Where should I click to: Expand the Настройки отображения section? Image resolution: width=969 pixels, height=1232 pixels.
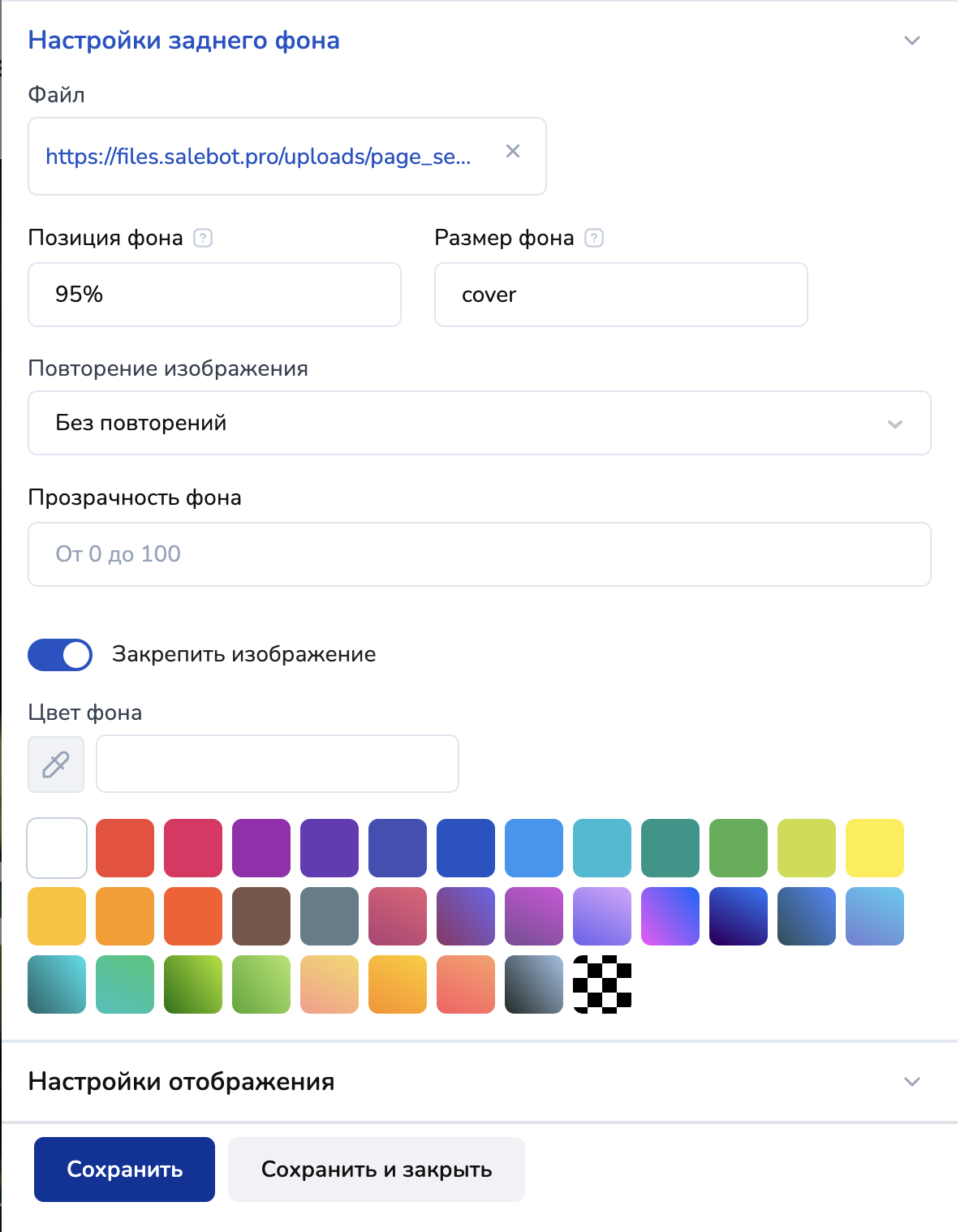pyautogui.click(x=912, y=1082)
